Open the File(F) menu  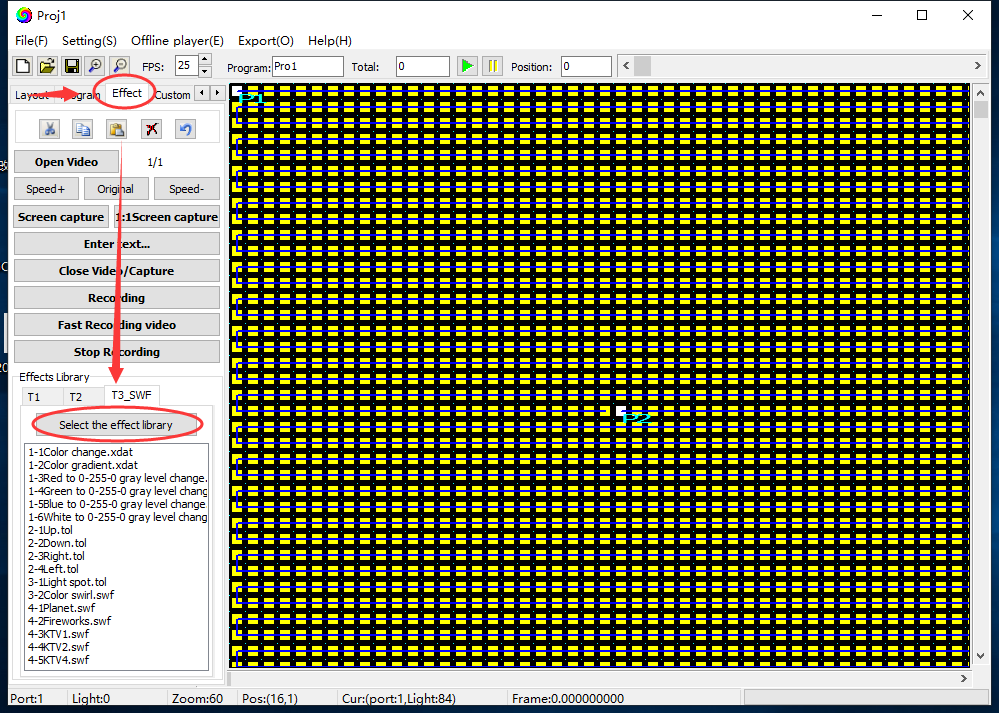coord(31,41)
